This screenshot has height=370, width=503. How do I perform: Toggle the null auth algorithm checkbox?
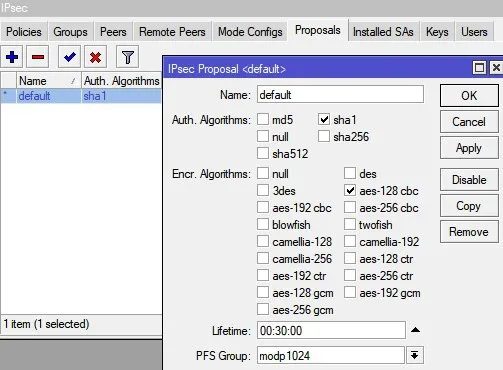(x=263, y=136)
